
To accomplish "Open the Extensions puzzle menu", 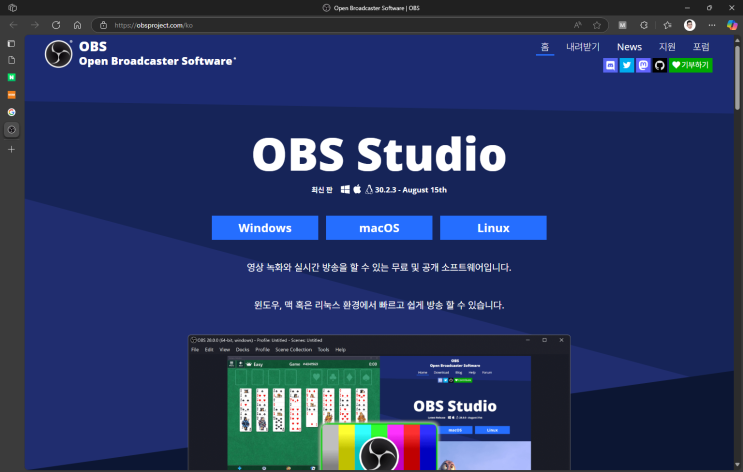I will [x=643, y=25].
